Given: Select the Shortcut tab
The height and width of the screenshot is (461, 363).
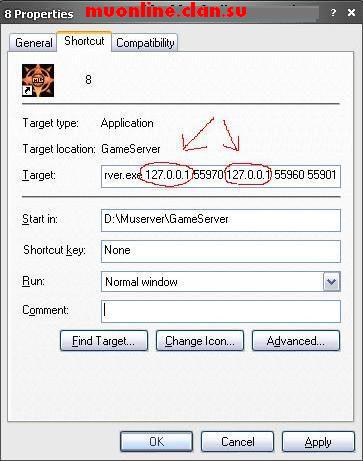Looking at the screenshot, I should coord(84,41).
